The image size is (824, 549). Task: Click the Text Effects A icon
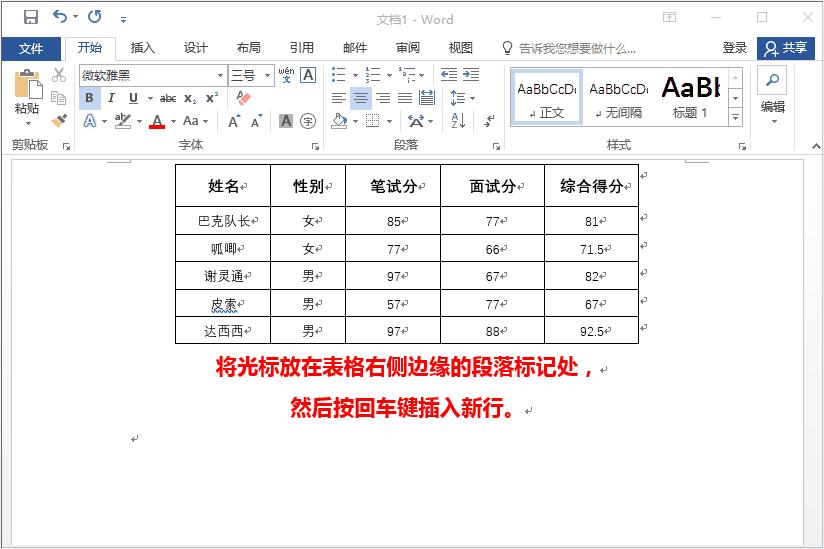point(90,121)
